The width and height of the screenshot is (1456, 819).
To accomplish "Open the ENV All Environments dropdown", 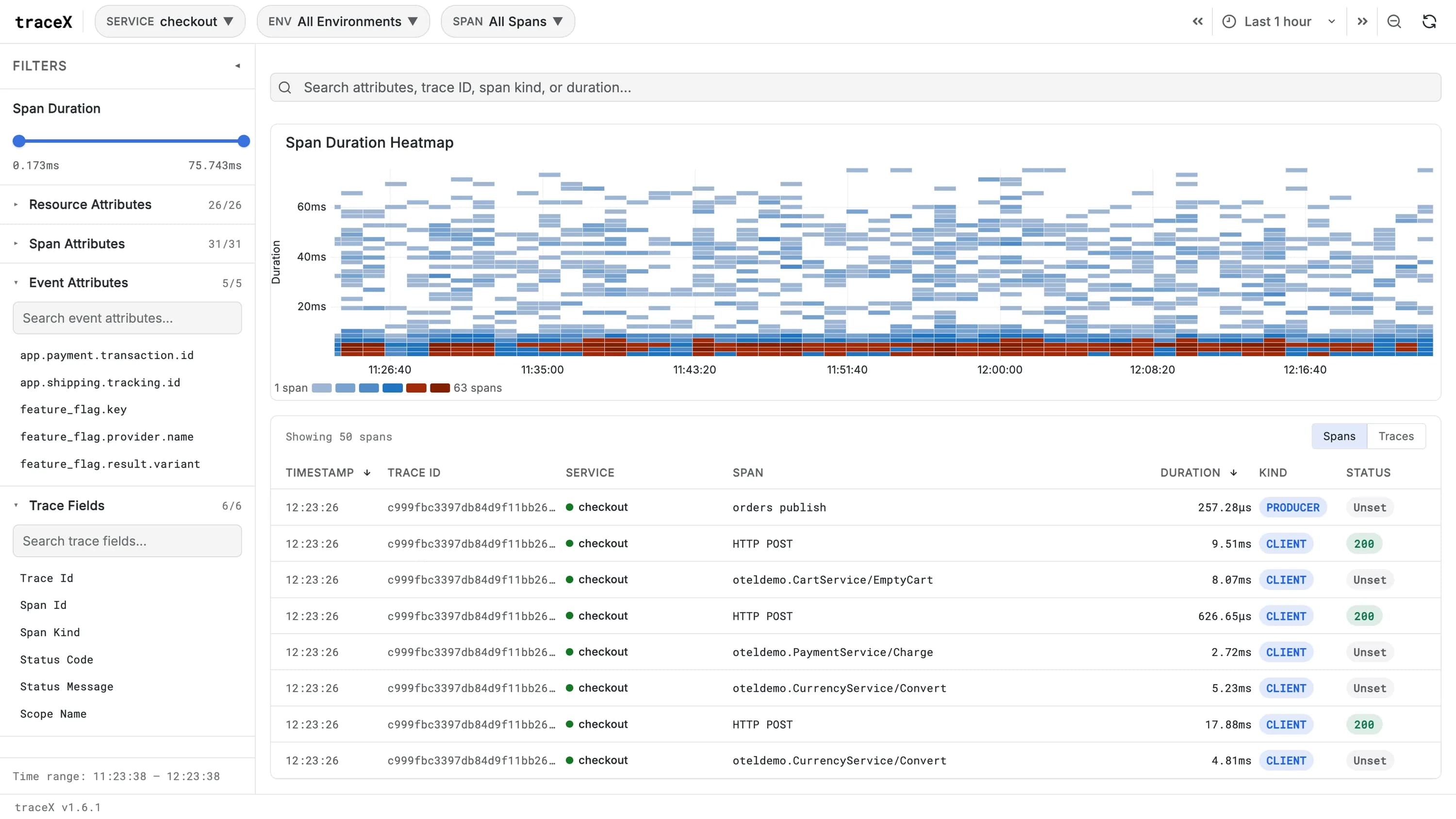I will click(343, 21).
